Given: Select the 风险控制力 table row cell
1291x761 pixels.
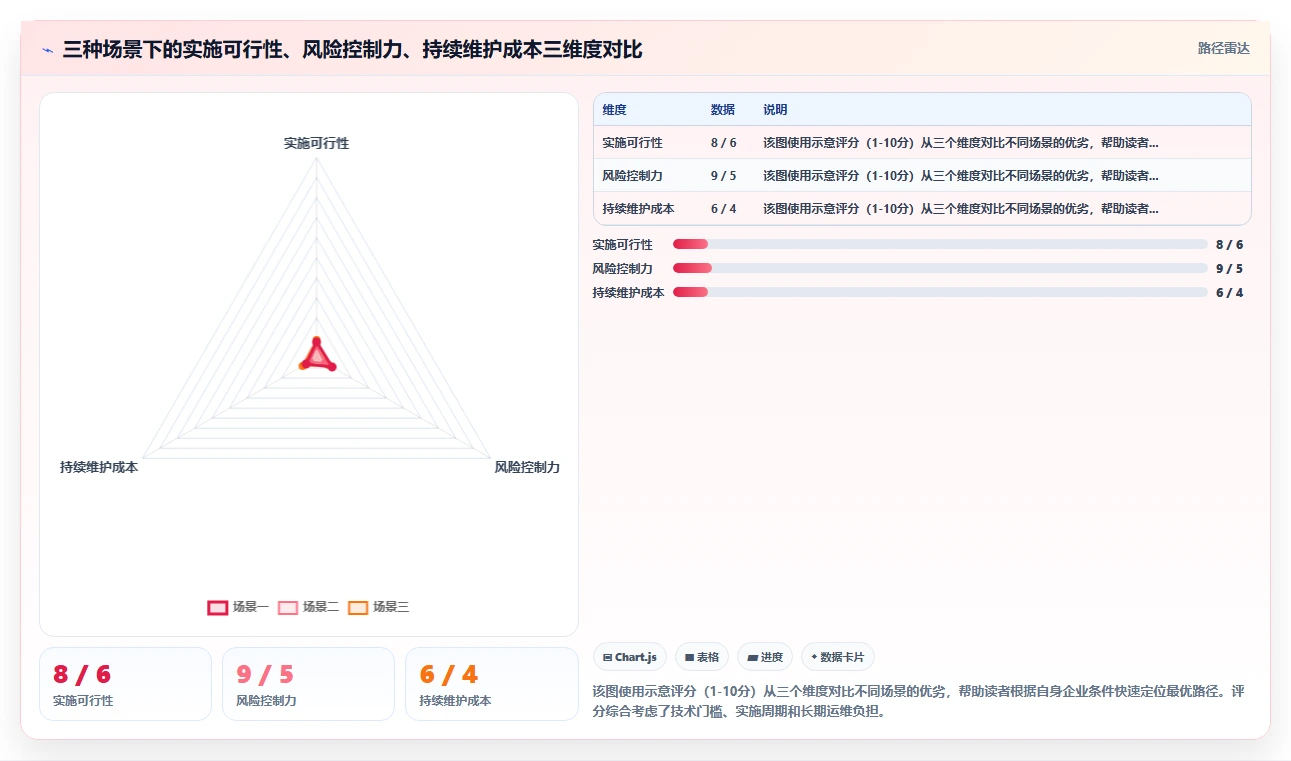Looking at the screenshot, I should click(x=632, y=176).
